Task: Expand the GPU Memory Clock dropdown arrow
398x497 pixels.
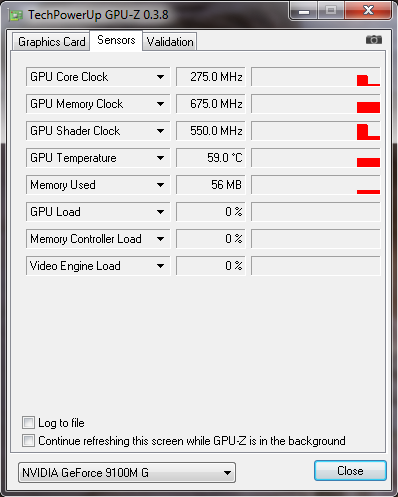Action: (x=160, y=104)
